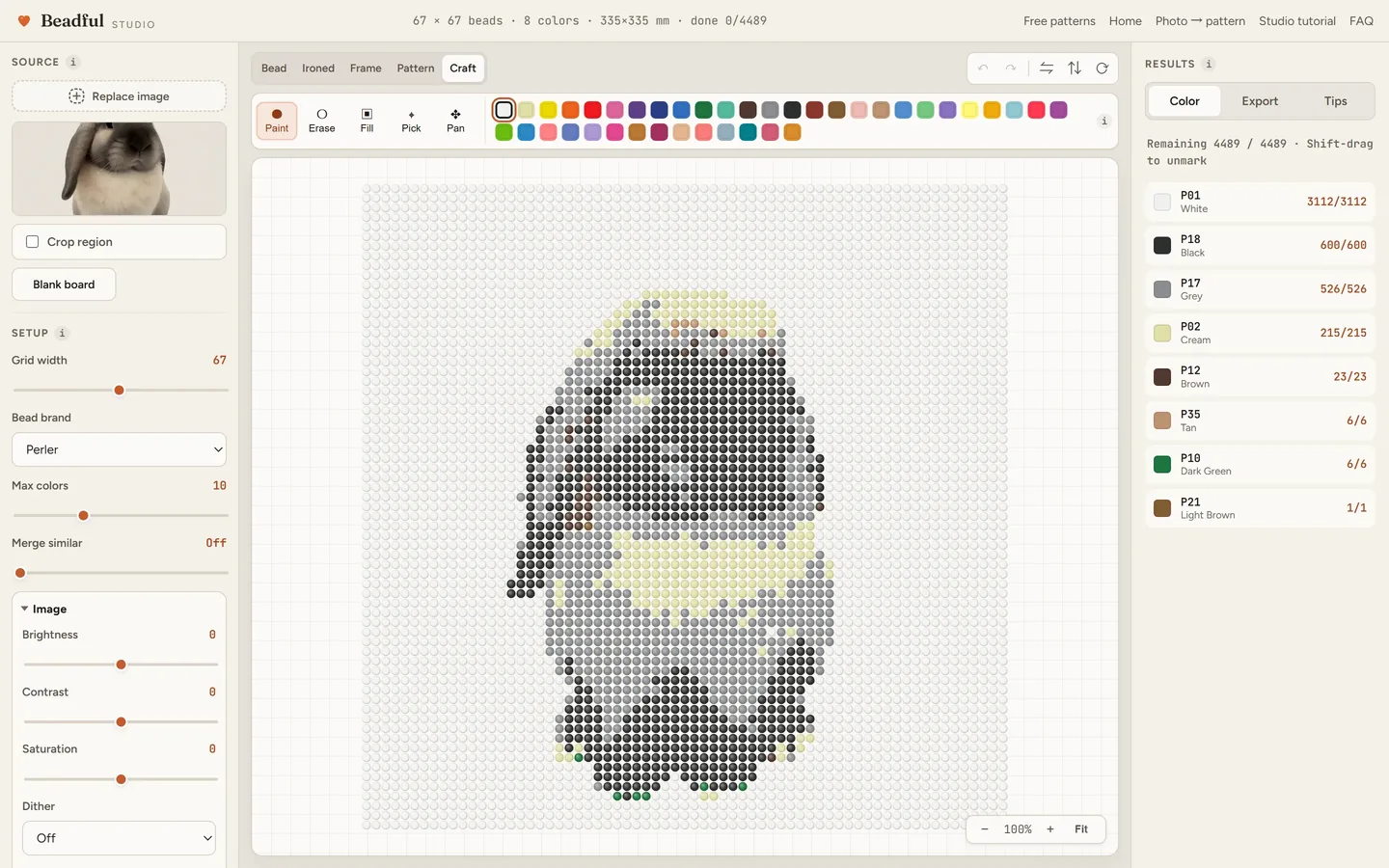The image size is (1389, 868).
Task: Switch to the Ironed view tab
Action: pyautogui.click(x=318, y=68)
